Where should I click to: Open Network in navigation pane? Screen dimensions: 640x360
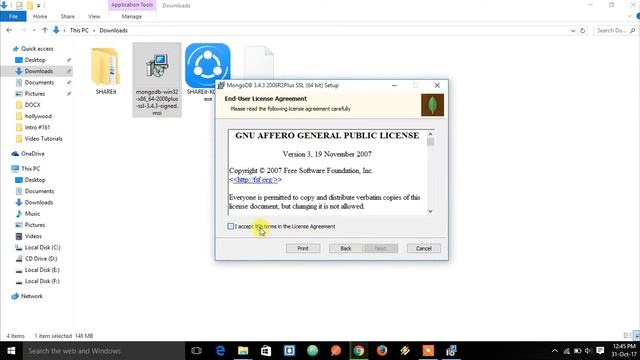pyautogui.click(x=31, y=296)
